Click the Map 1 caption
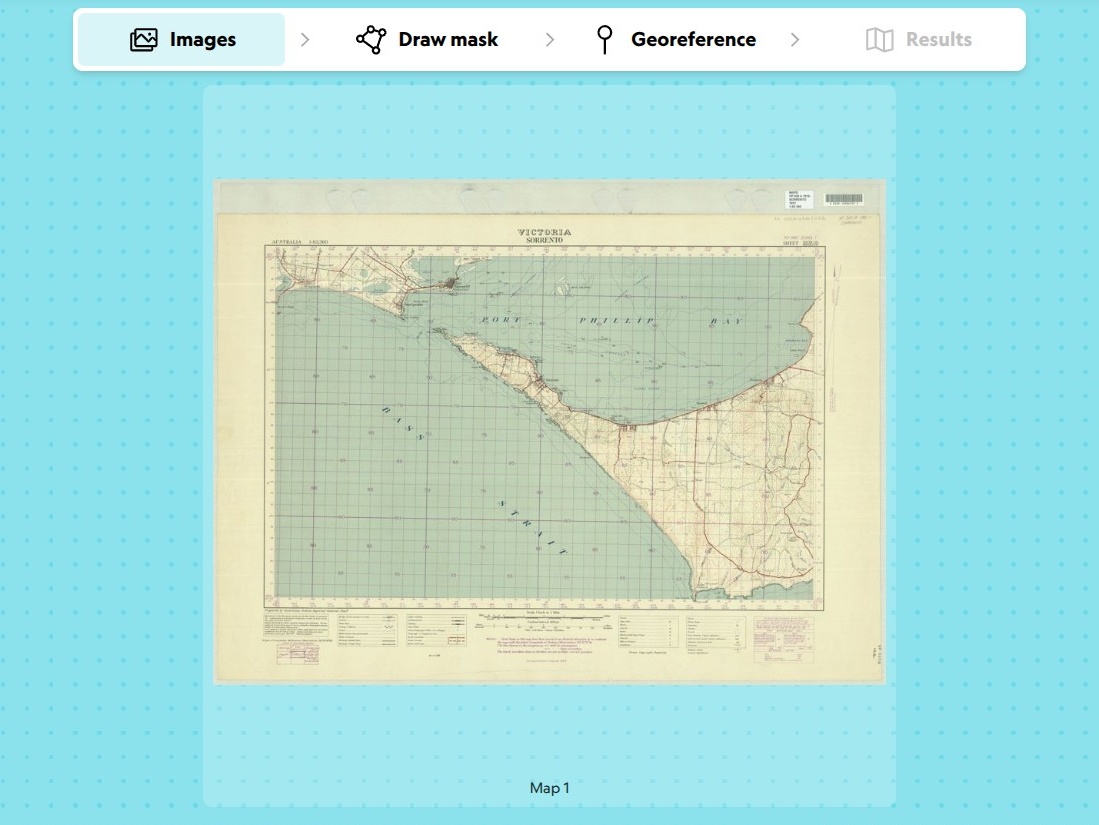Viewport: 1099px width, 825px height. [x=549, y=788]
